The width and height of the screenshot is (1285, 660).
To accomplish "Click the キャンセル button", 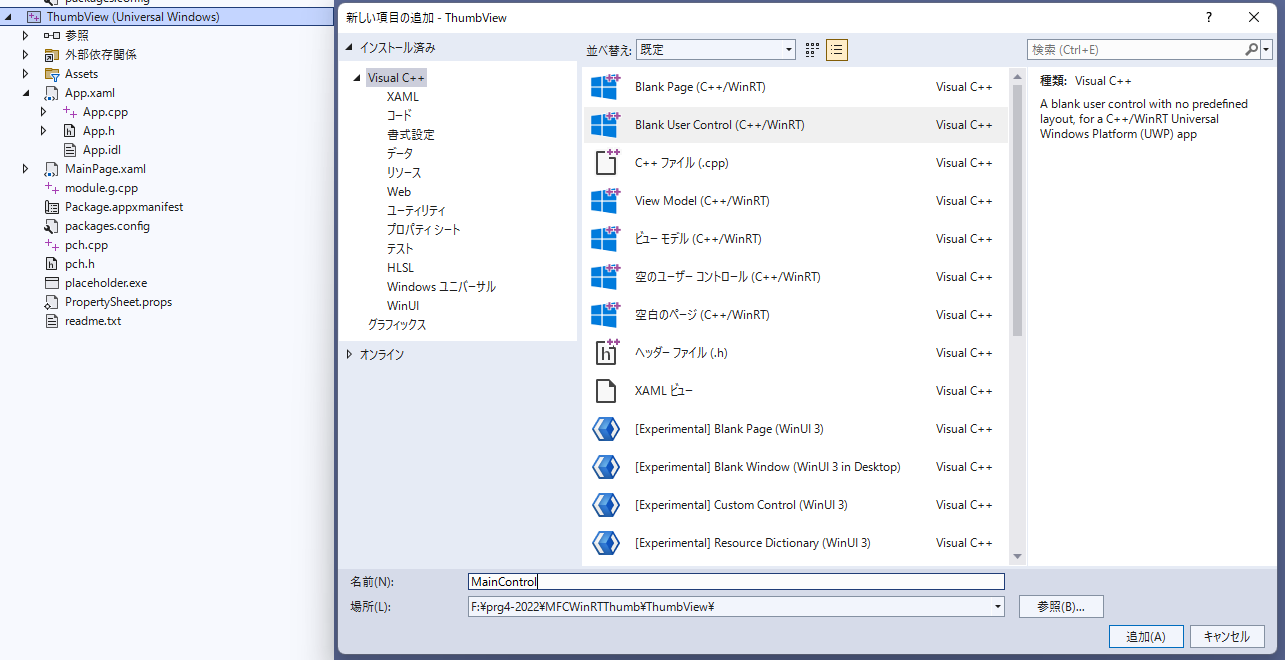I will (1227, 637).
